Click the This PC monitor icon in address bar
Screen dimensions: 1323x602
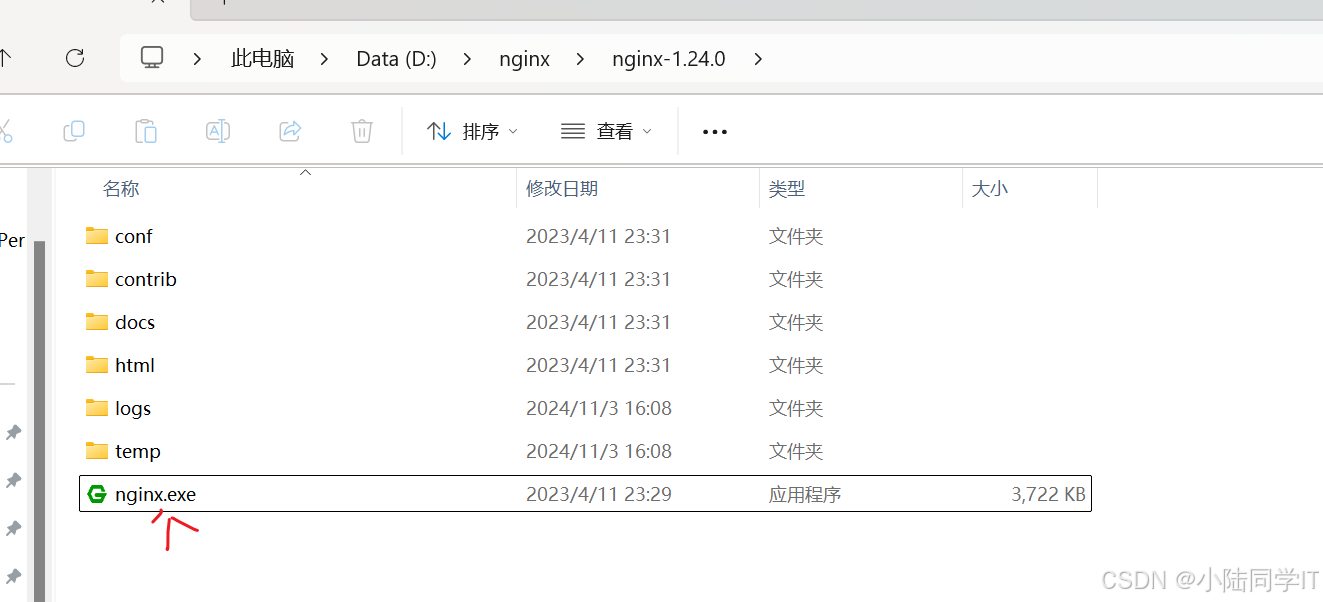click(152, 58)
